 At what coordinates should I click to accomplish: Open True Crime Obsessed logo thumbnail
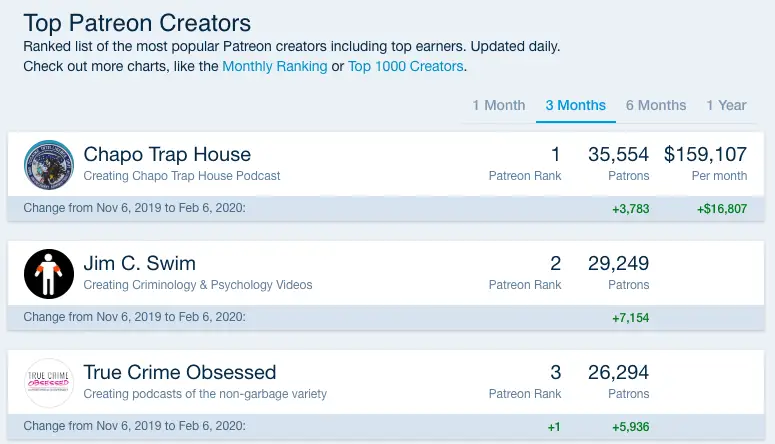[49, 383]
